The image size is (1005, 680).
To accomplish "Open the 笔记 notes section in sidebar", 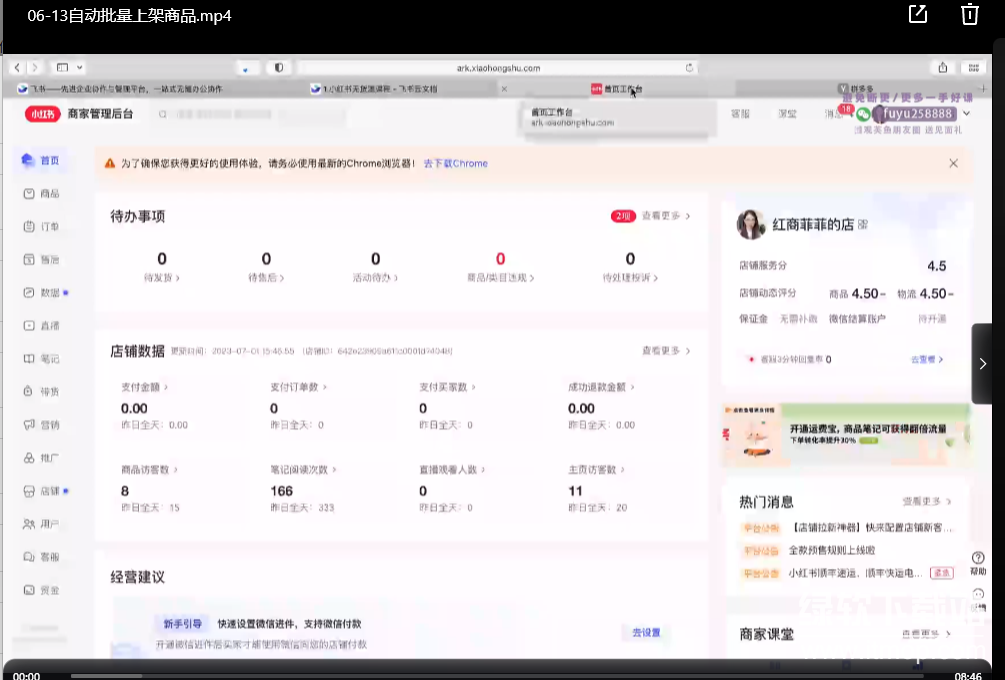I will [40, 359].
